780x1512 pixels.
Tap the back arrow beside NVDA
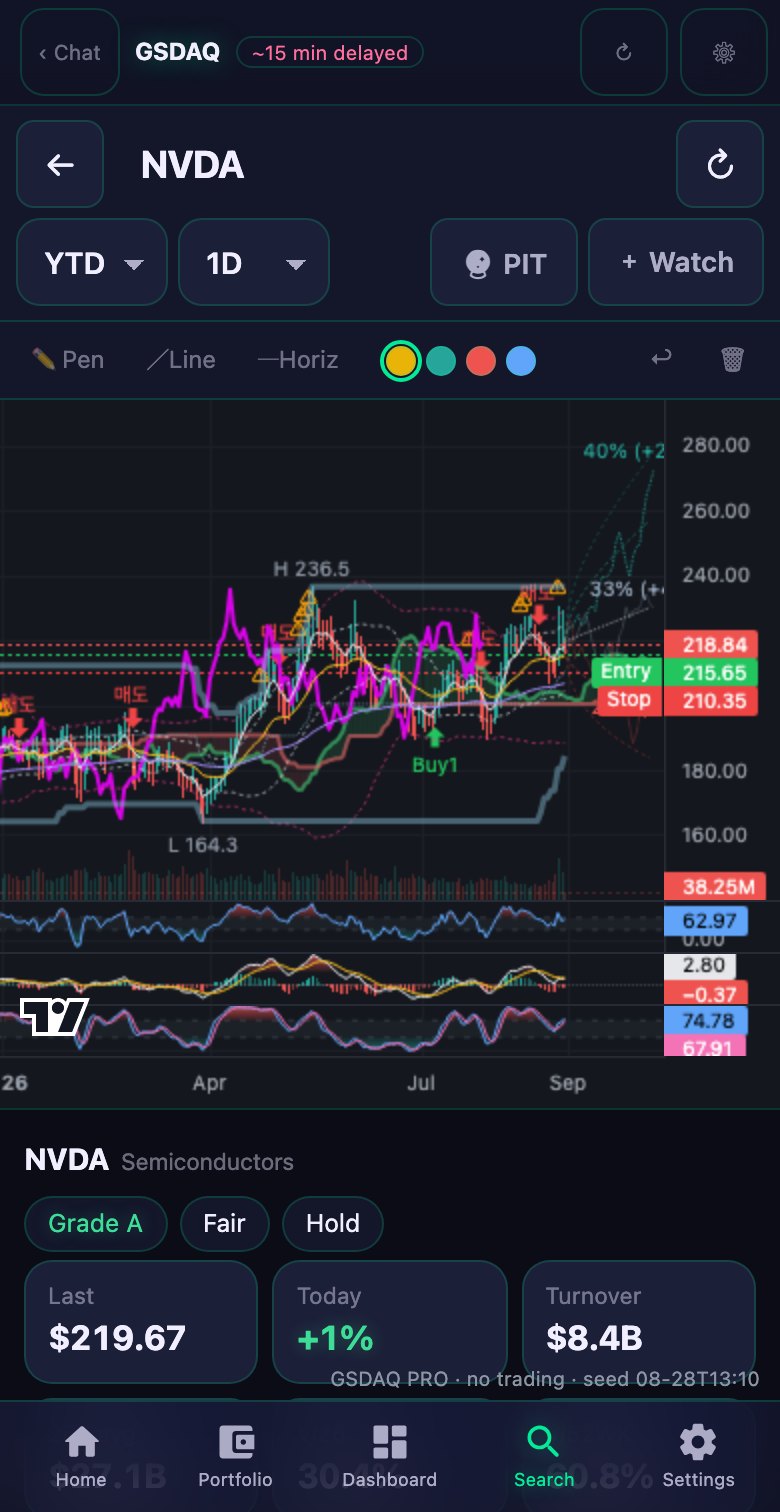(60, 165)
